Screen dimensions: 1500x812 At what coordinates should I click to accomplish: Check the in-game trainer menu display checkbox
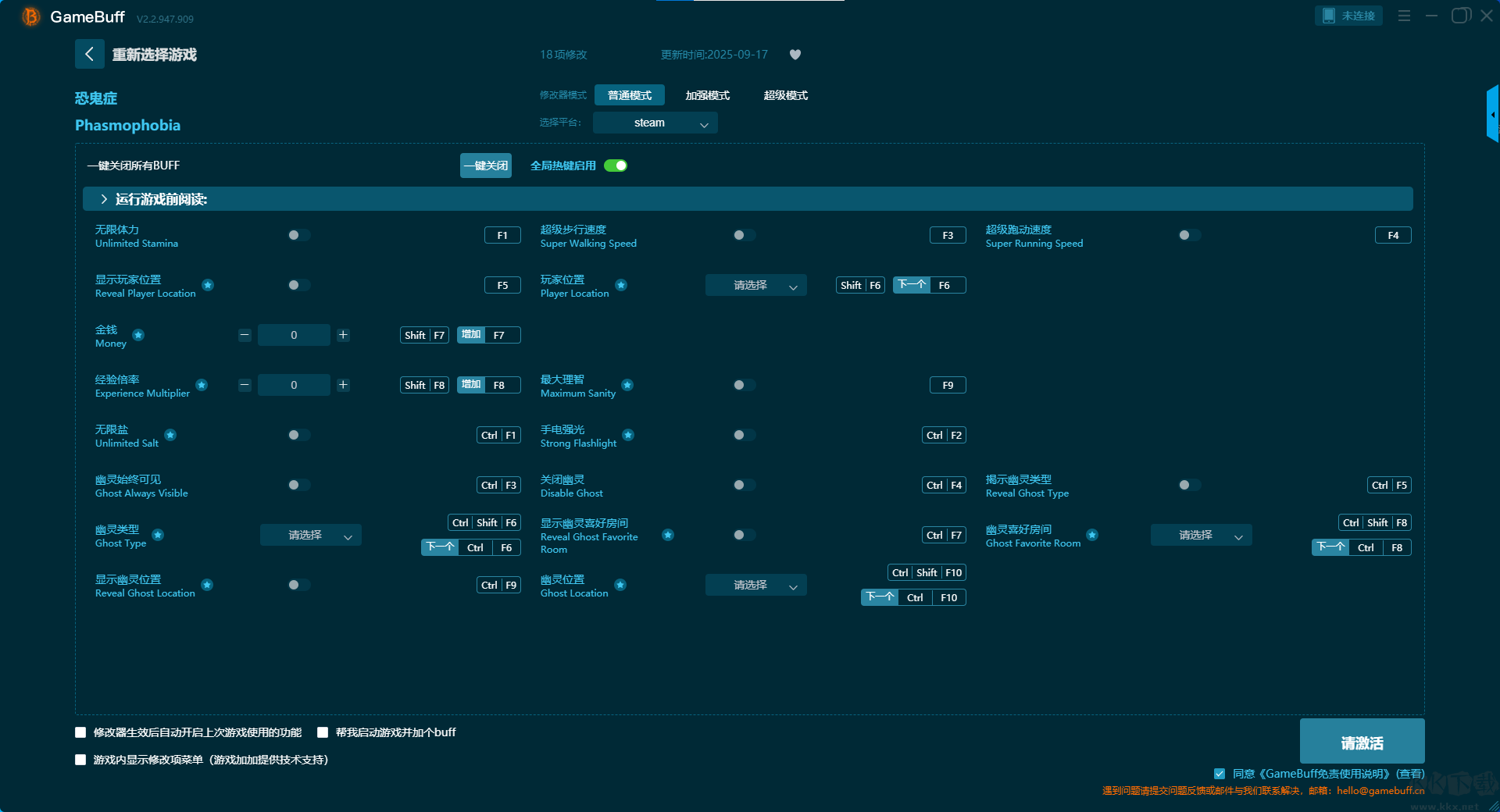[x=80, y=760]
